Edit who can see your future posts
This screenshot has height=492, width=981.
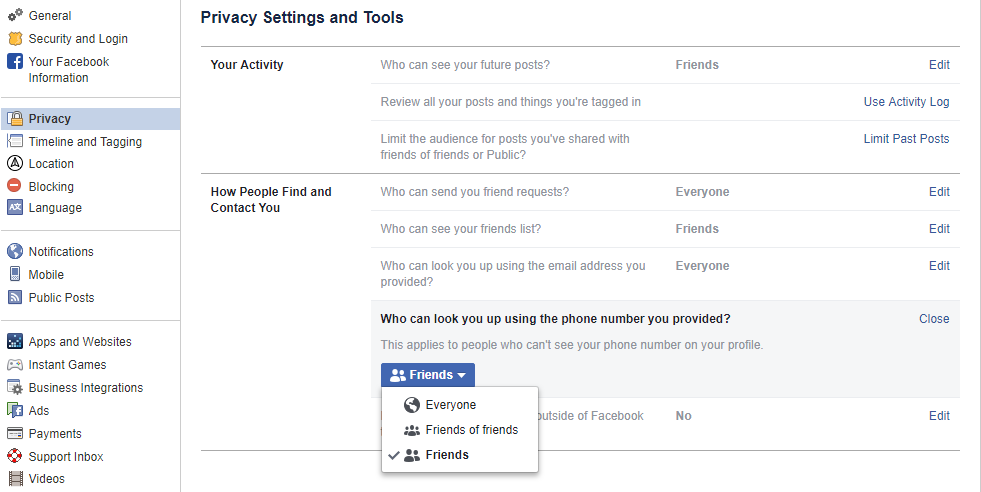click(939, 65)
